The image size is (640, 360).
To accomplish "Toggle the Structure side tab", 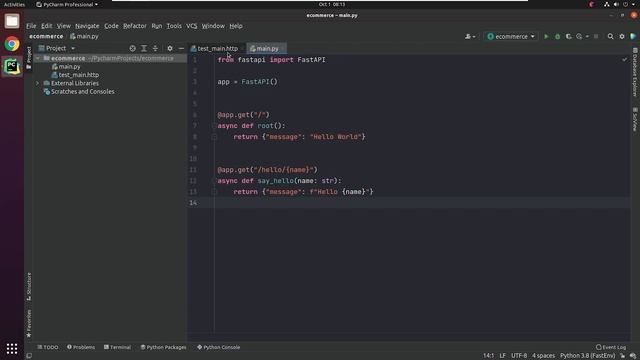I will [x=29, y=286].
